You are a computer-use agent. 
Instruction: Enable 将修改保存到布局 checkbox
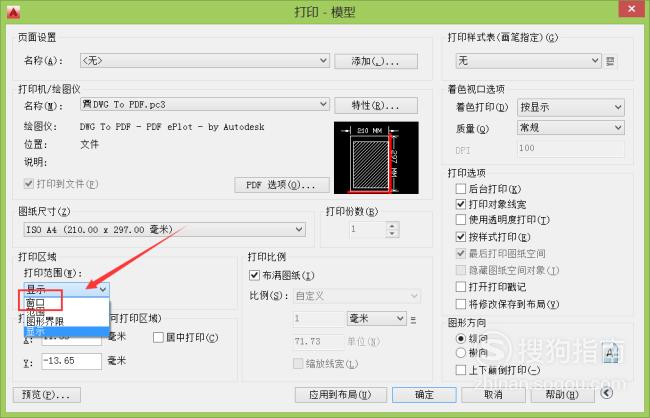(461, 304)
